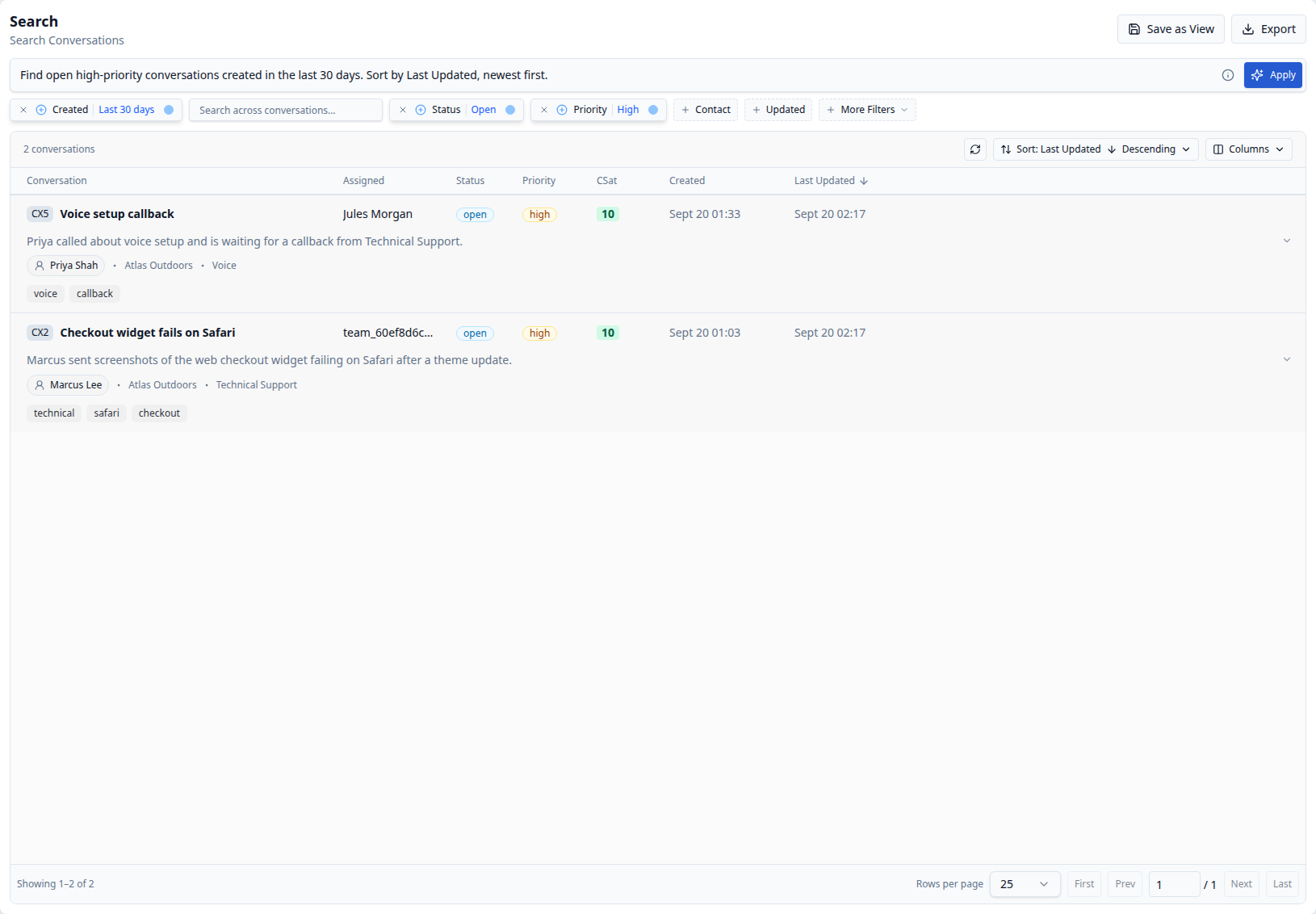Viewport: 1316px width, 914px height.
Task: Expand the Checkout widget fails row chevron
Action: point(1287,359)
